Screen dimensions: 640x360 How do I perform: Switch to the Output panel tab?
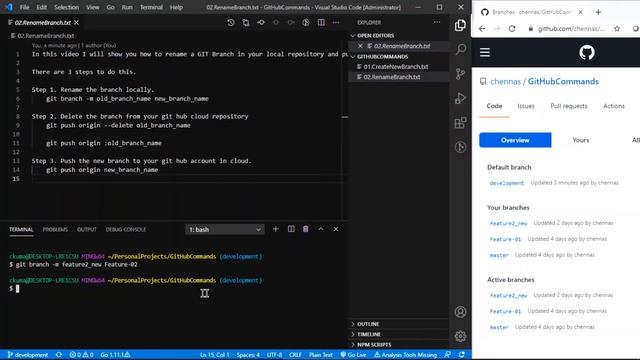[87, 229]
